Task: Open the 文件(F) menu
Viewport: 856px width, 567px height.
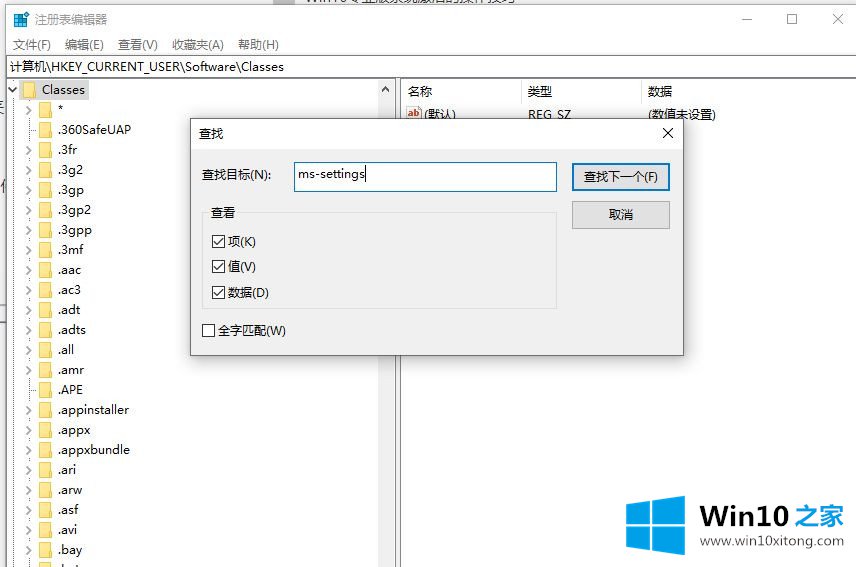Action: point(32,45)
